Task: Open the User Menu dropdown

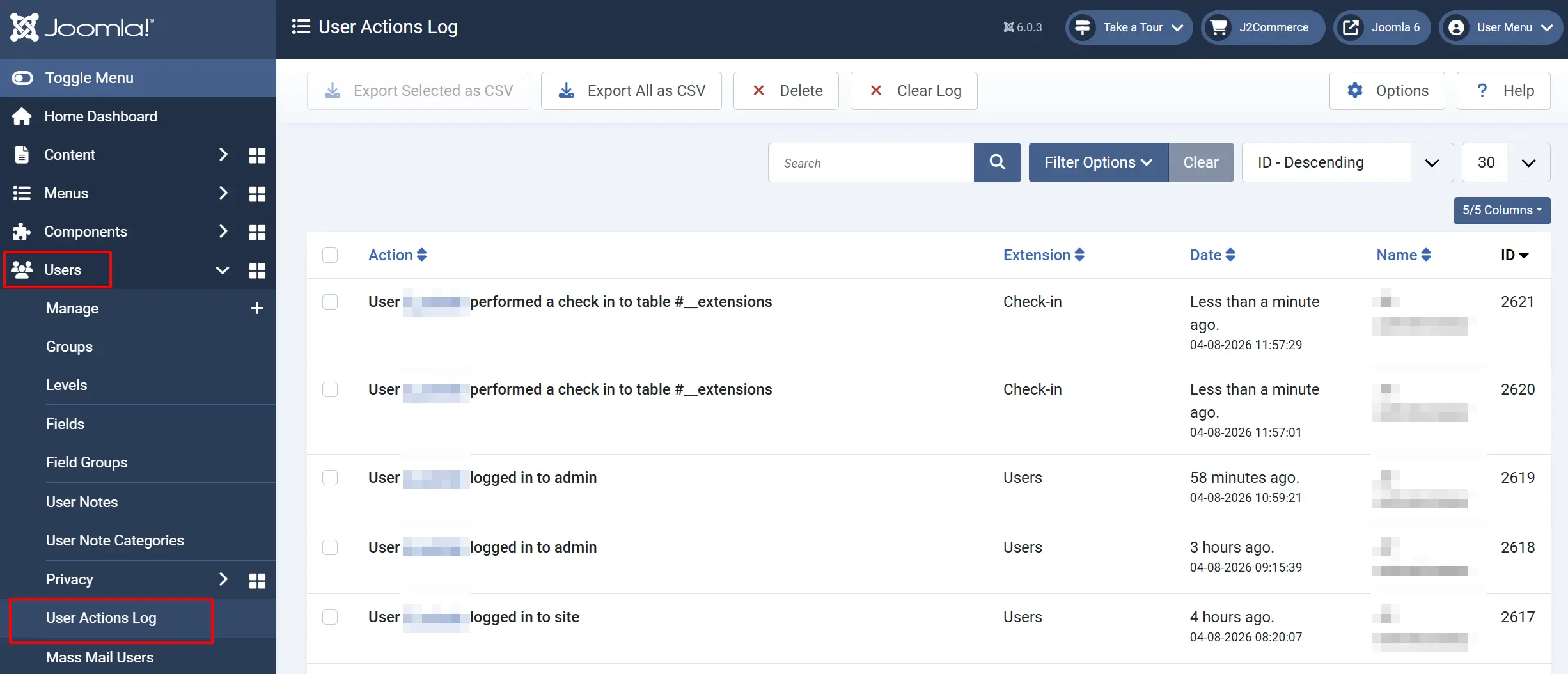Action: [1500, 27]
